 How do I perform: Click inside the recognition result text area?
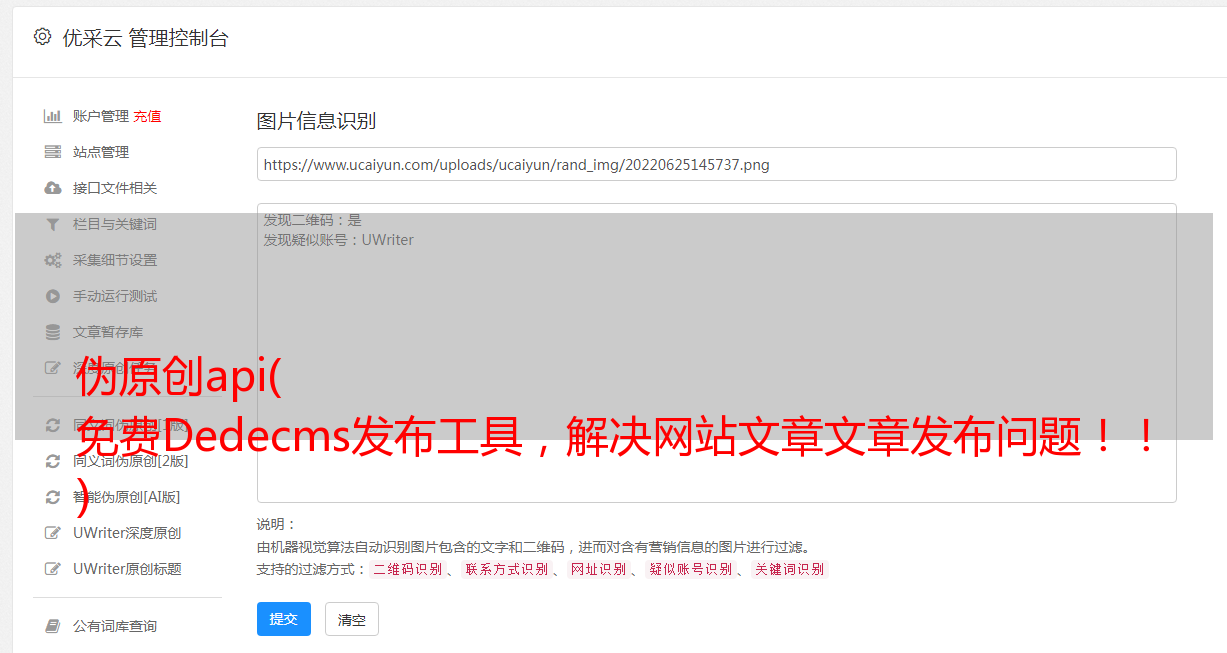pyautogui.click(x=716, y=352)
